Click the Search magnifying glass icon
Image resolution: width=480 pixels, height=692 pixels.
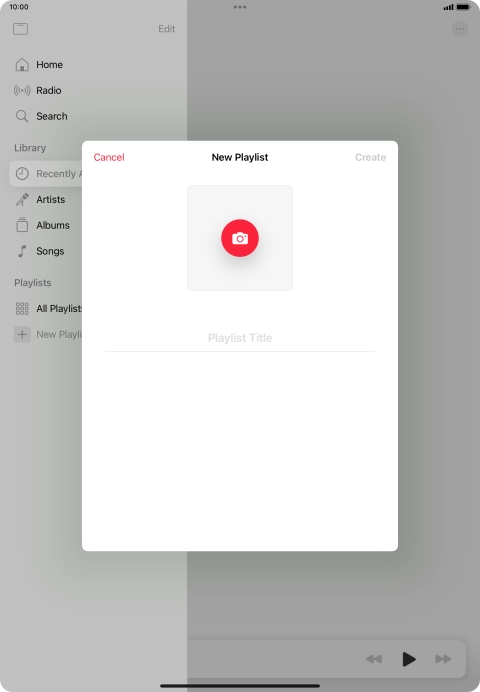(22, 116)
